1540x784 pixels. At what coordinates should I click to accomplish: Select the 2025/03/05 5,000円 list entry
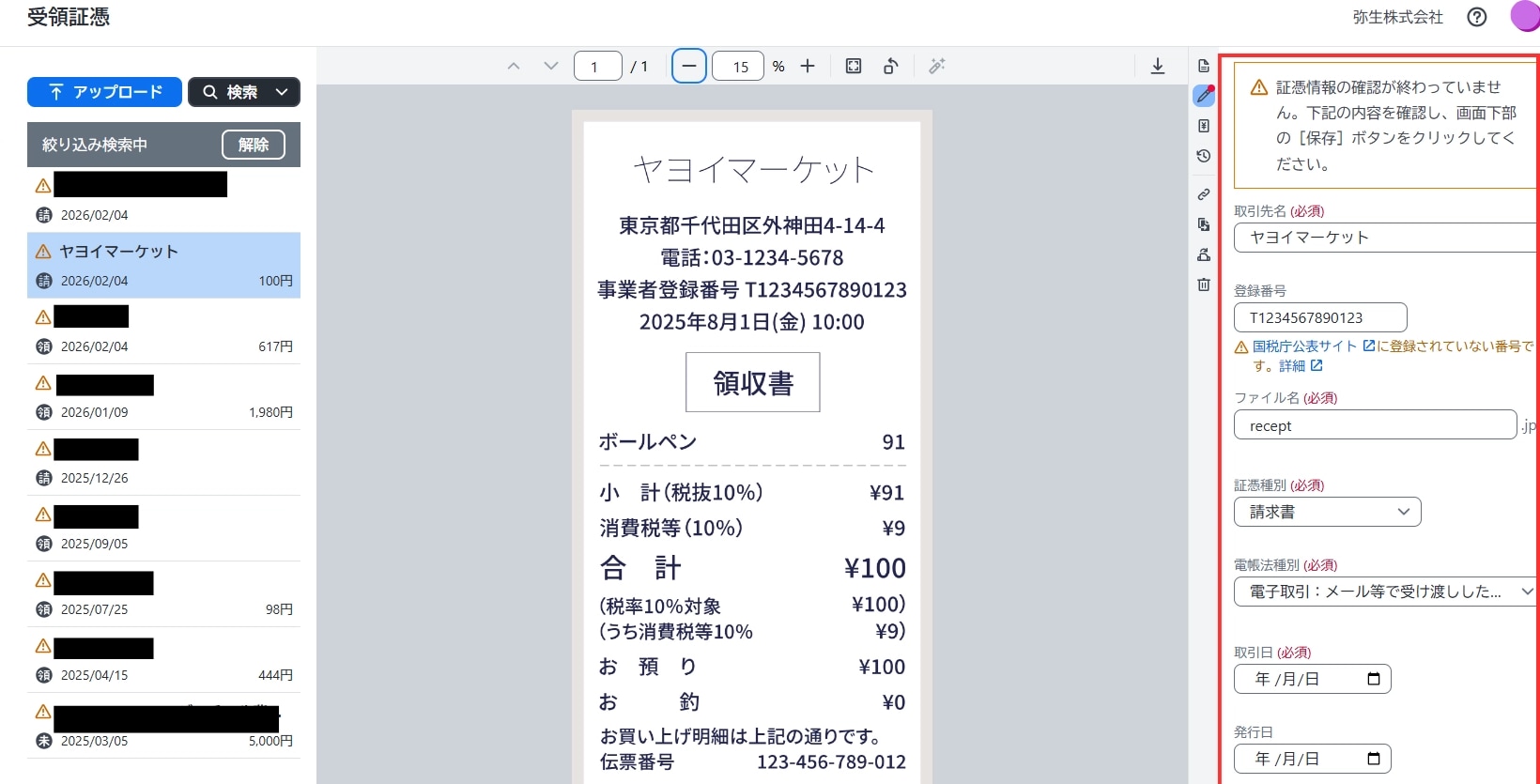click(x=163, y=725)
